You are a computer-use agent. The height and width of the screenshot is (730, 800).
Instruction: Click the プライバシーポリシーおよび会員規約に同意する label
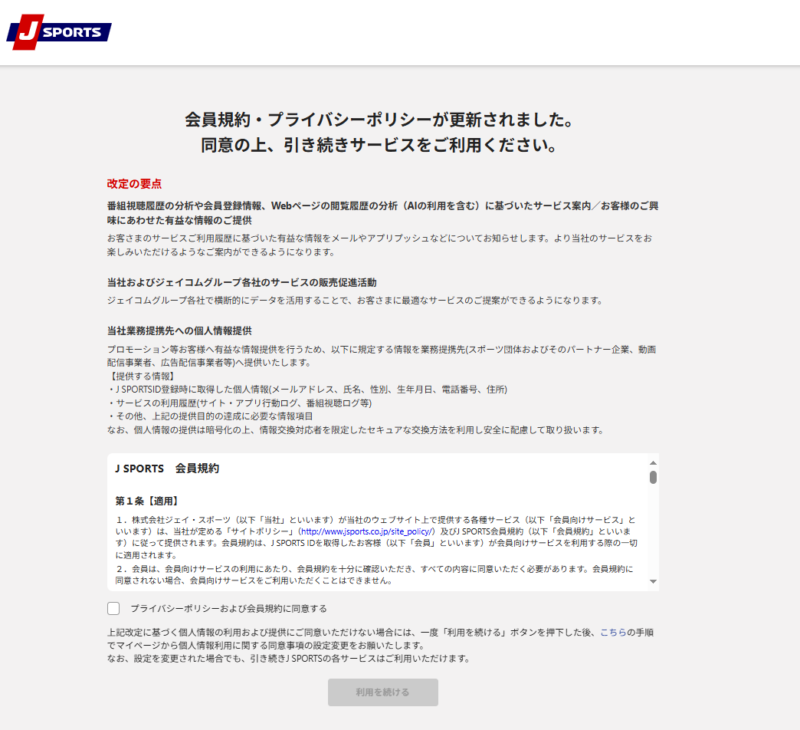click(x=229, y=609)
